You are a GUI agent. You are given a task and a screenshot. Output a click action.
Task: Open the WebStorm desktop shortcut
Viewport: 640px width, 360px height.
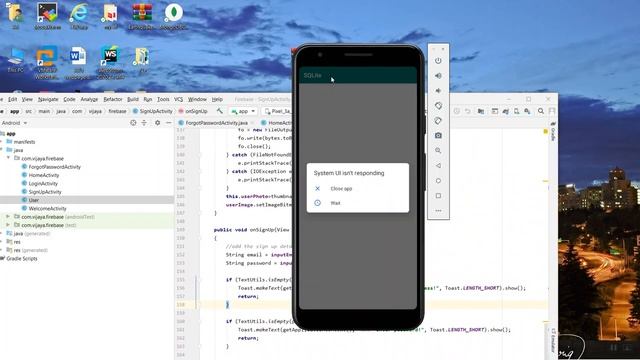110,62
